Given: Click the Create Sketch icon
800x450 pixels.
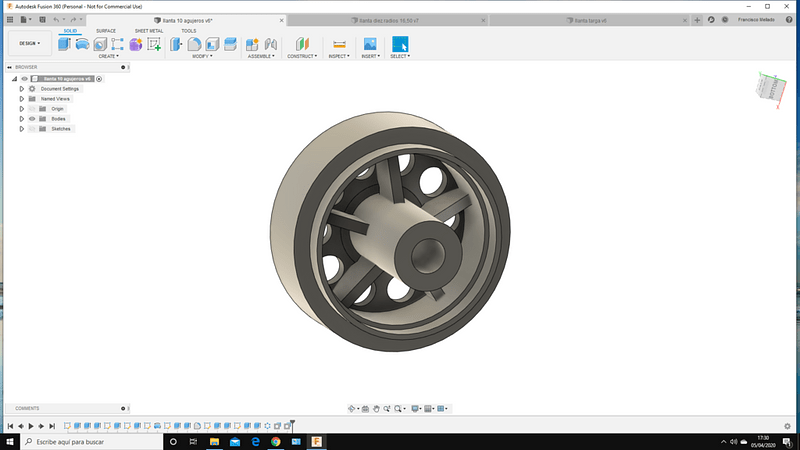Looking at the screenshot, I should (x=154, y=44).
